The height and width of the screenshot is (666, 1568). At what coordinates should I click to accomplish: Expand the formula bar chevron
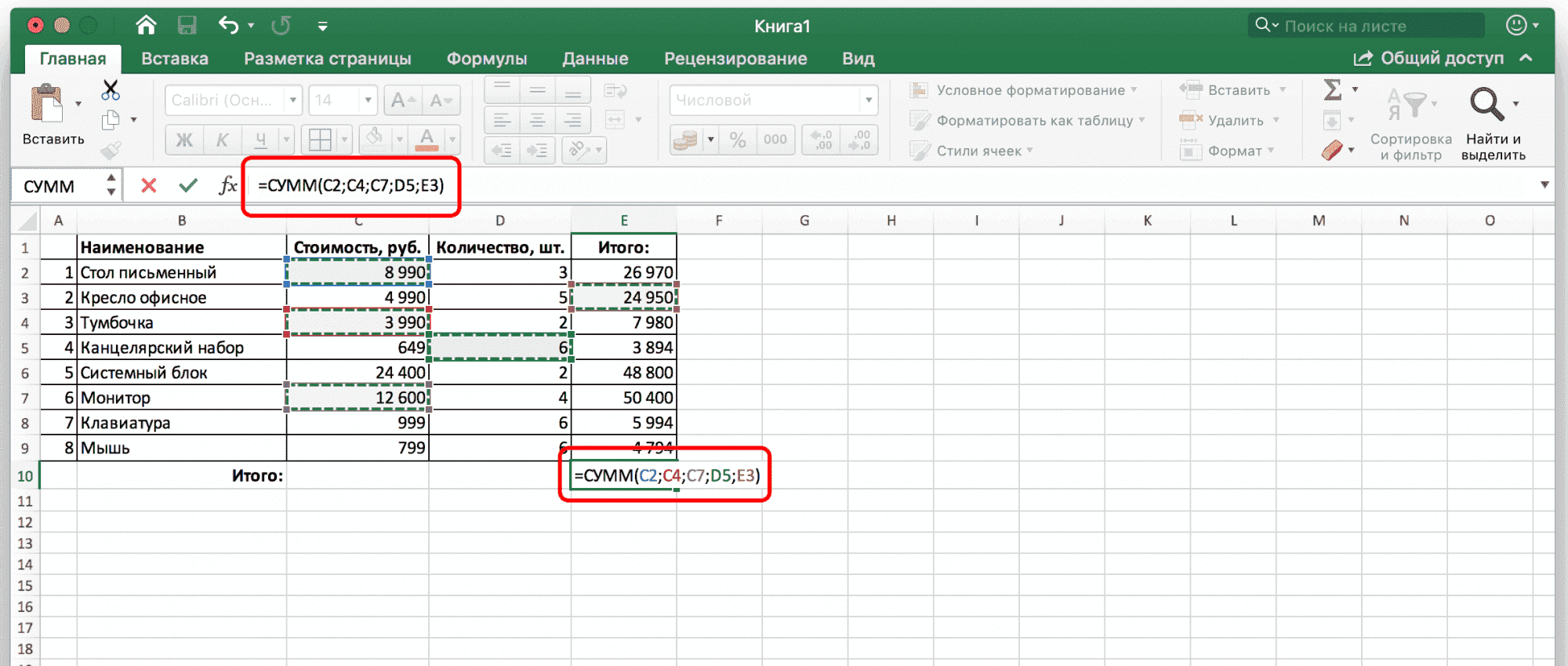[x=1544, y=185]
